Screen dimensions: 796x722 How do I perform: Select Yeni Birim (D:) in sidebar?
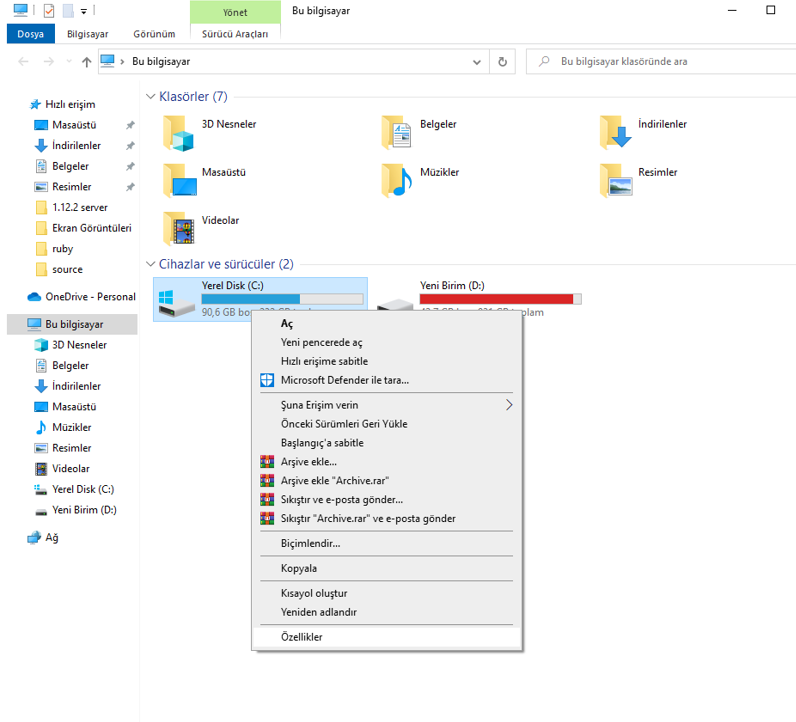[72, 510]
